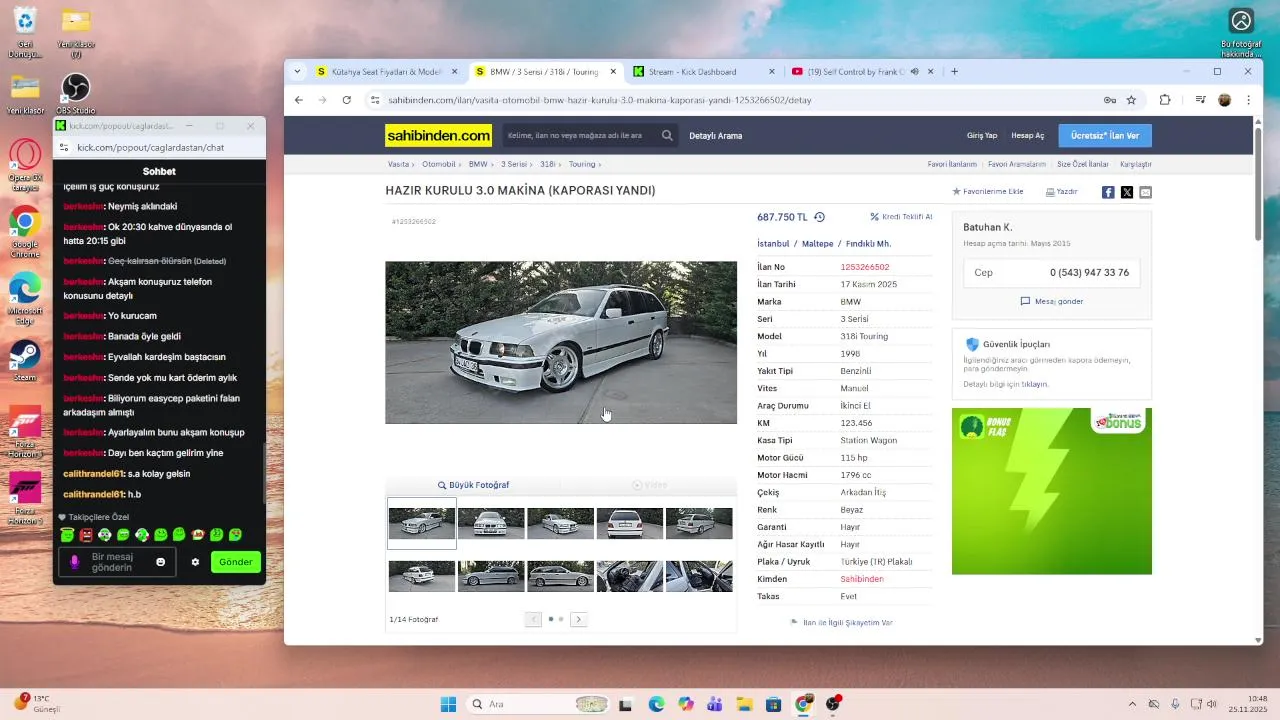This screenshot has height=720, width=1280.
Task: Share the listing on X
Action: pyautogui.click(x=1127, y=192)
